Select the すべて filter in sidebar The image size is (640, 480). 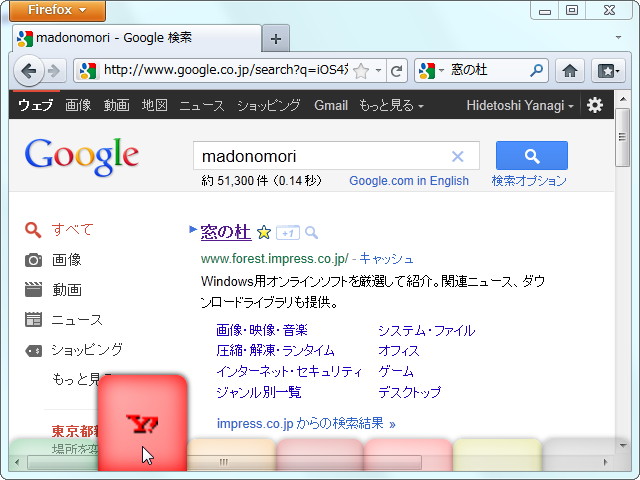(72, 230)
